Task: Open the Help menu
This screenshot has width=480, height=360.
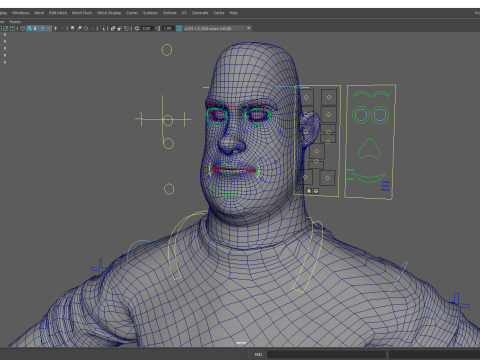Action: [233, 13]
